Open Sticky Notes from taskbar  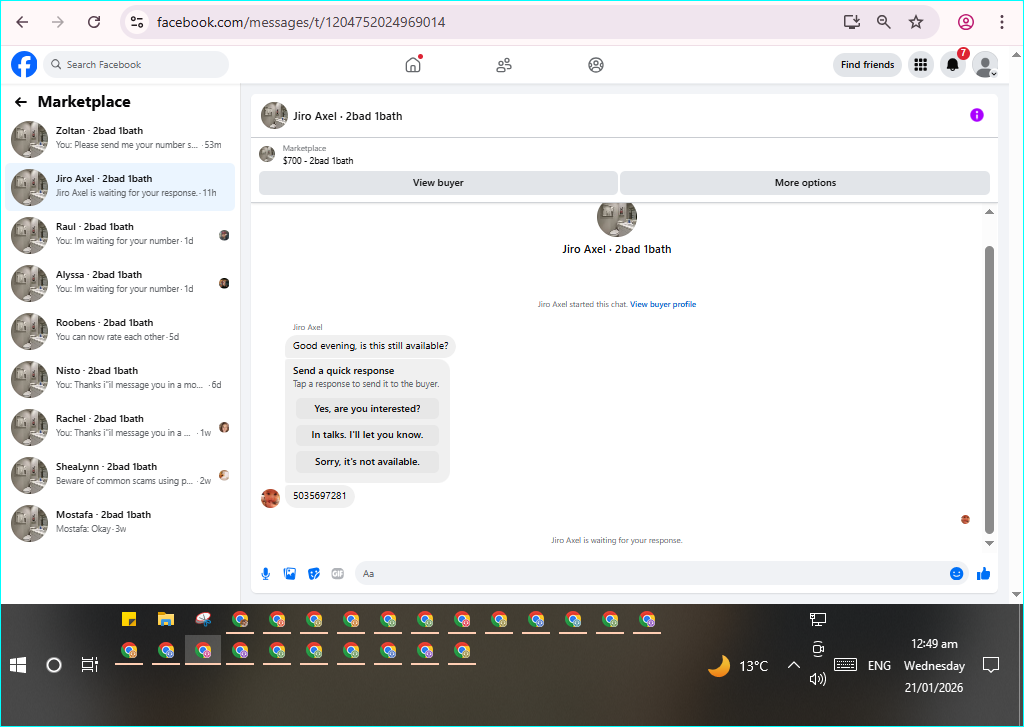(129, 619)
